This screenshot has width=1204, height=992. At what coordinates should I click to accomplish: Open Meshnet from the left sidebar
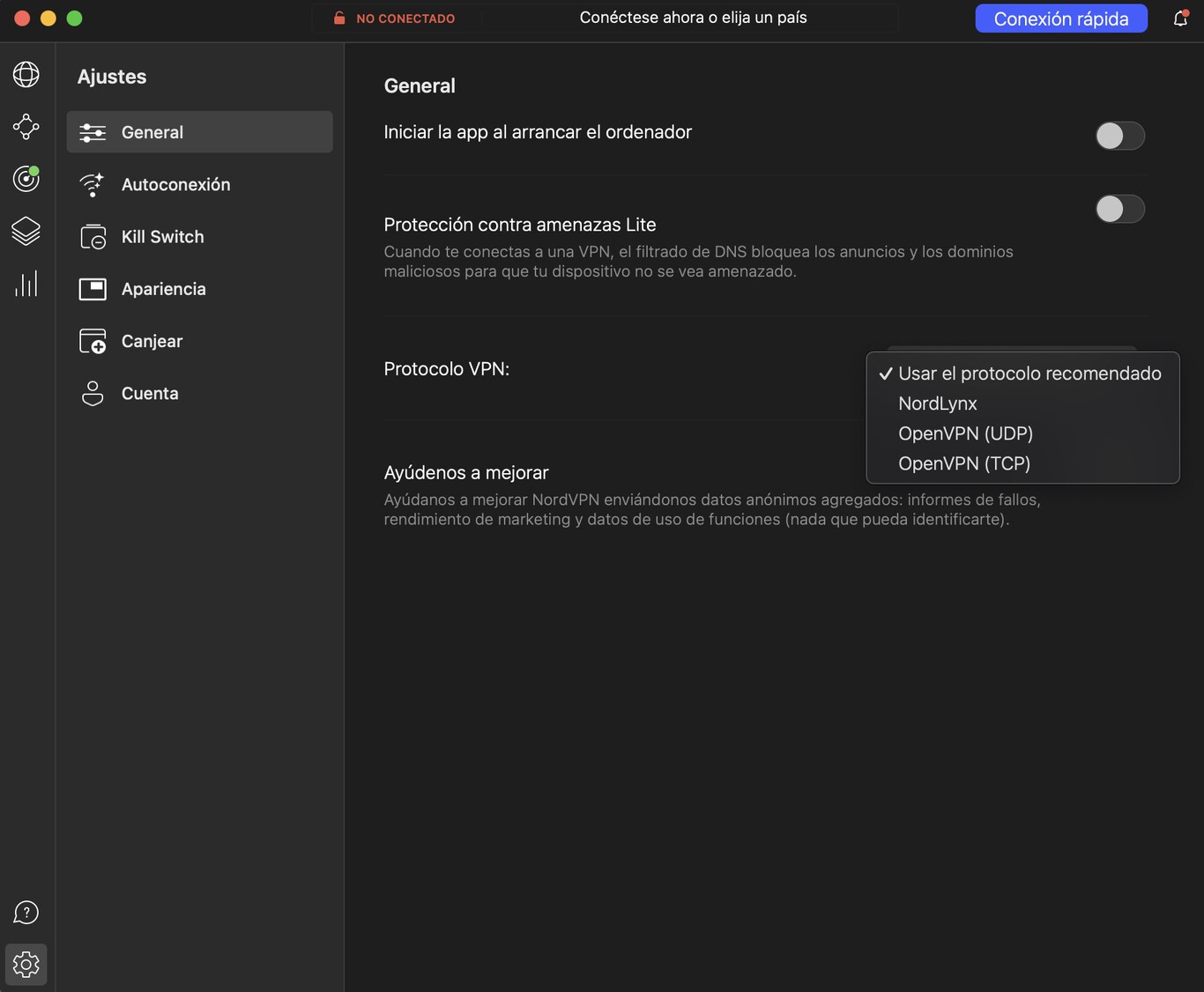pos(26,126)
